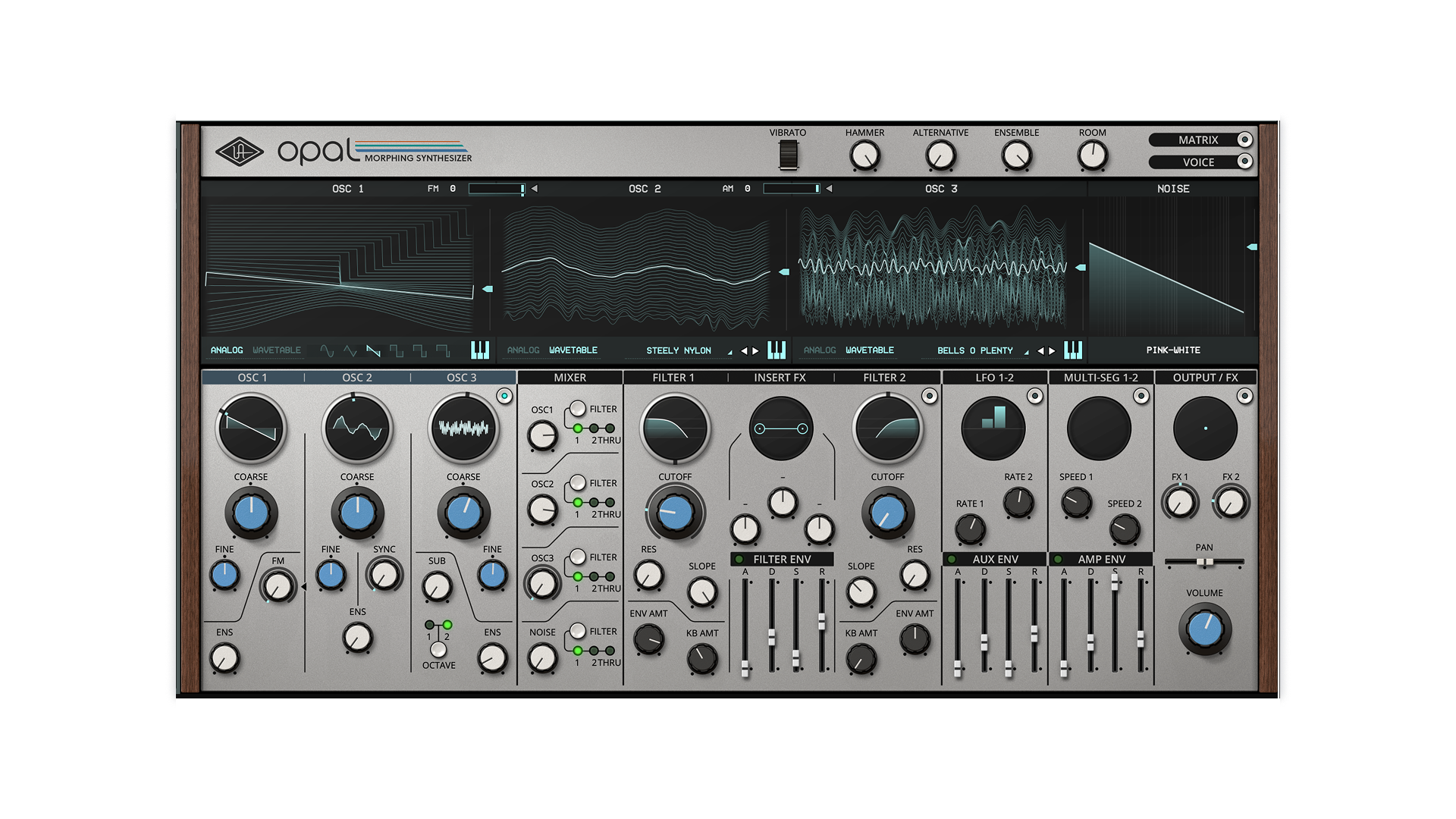Viewport: 1456px width, 819px height.
Task: Select the sine waveform for OSC 1
Action: coord(326,350)
